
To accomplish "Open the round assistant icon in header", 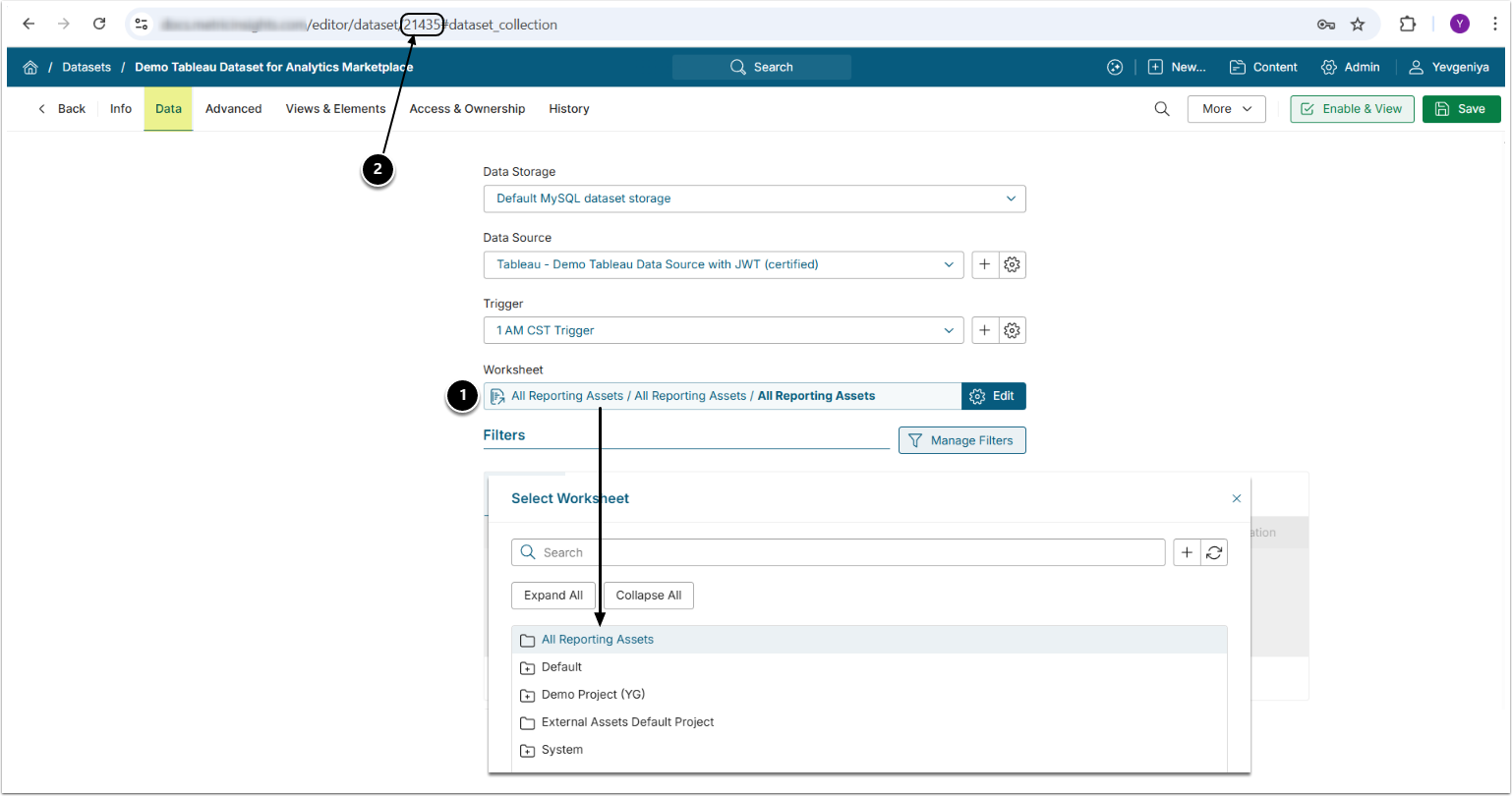I will (1115, 67).
